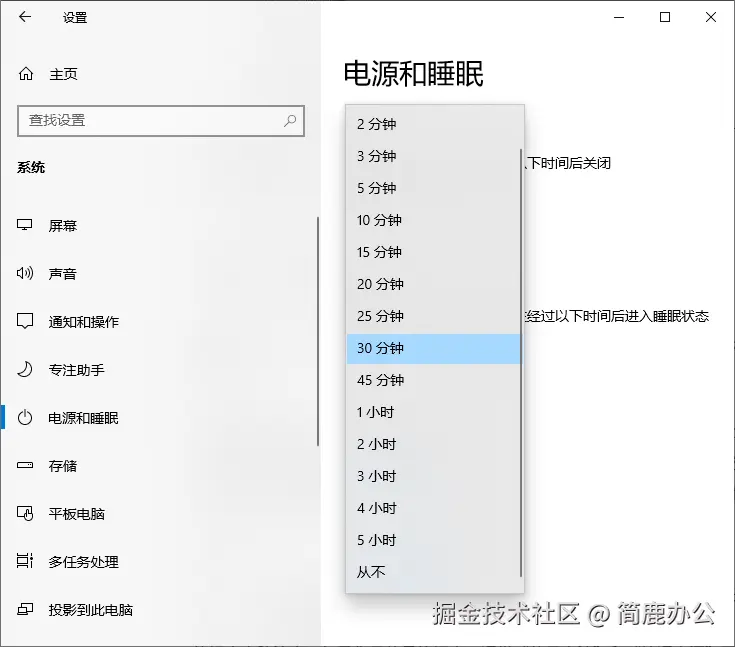This screenshot has height=647, width=735.
Task: Choose 20 分钟 option
Action: click(x=434, y=284)
